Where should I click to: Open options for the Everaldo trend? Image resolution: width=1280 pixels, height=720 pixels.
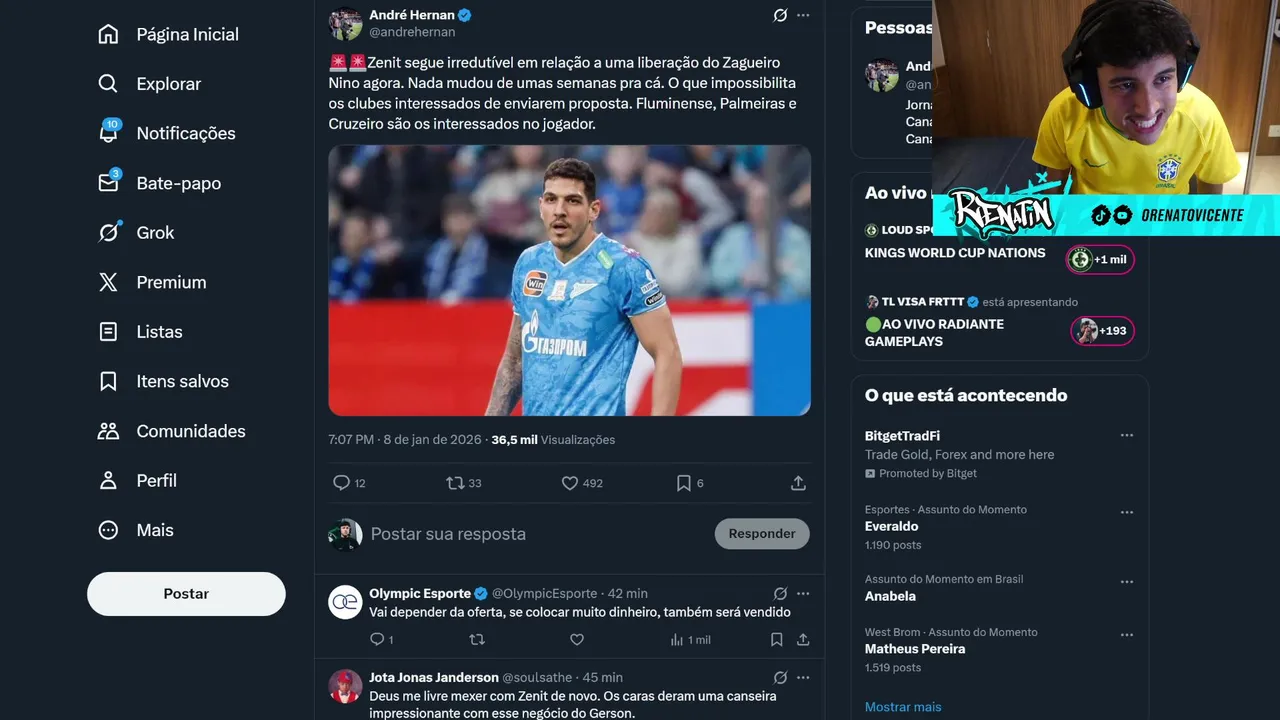pos(1127,512)
